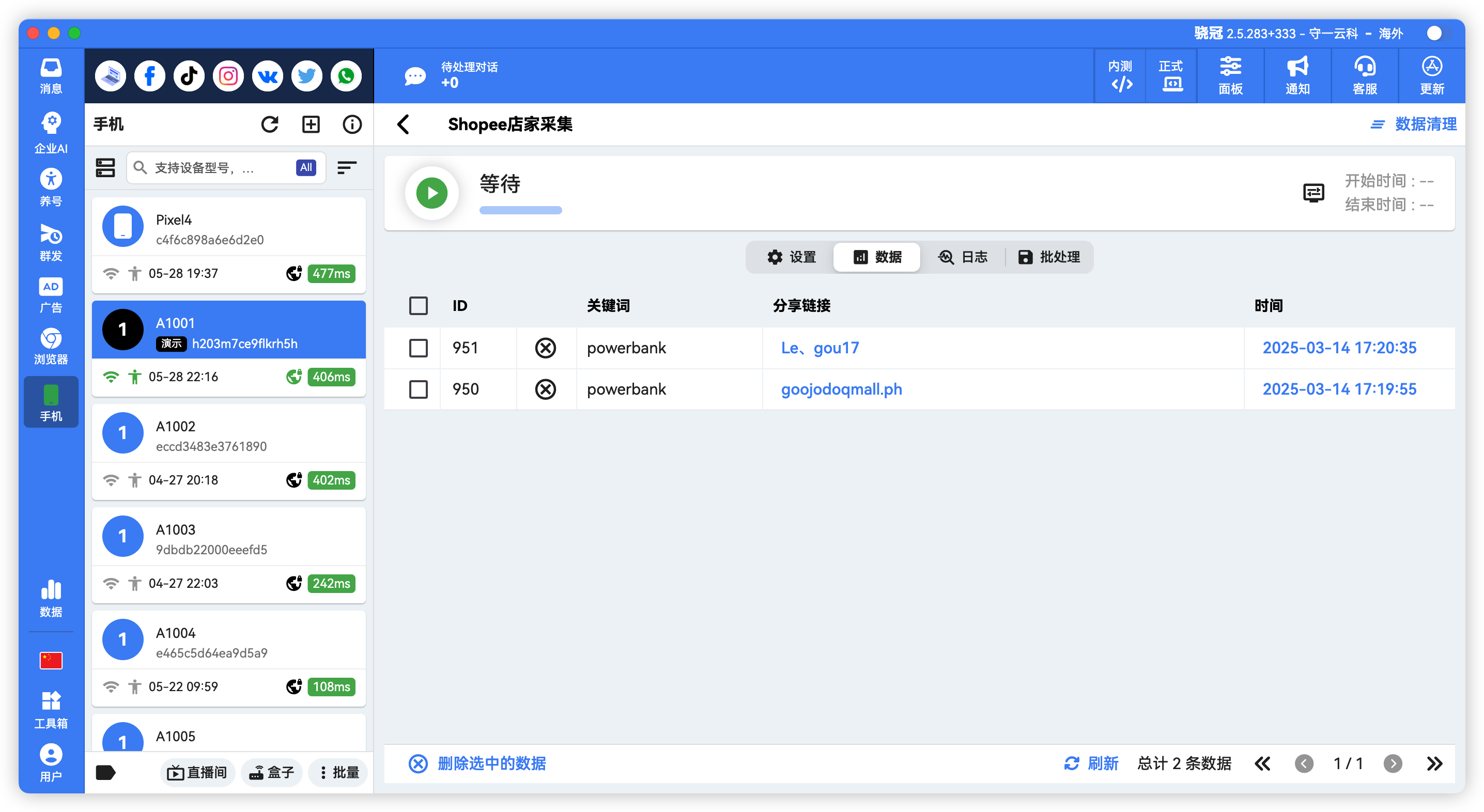Screen dimensions: 1484x812
Task: Open the 群发 mass sending section
Action: click(x=51, y=242)
